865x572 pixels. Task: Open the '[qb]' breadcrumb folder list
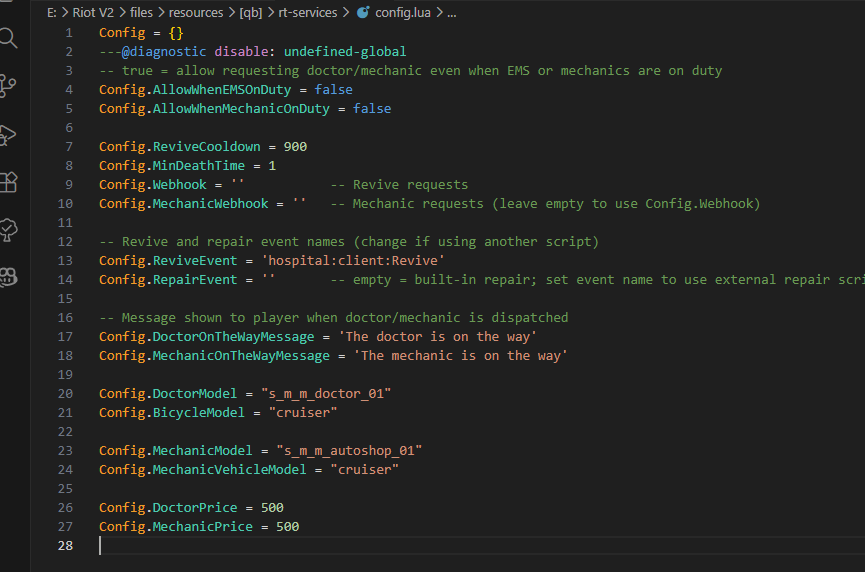point(251,12)
